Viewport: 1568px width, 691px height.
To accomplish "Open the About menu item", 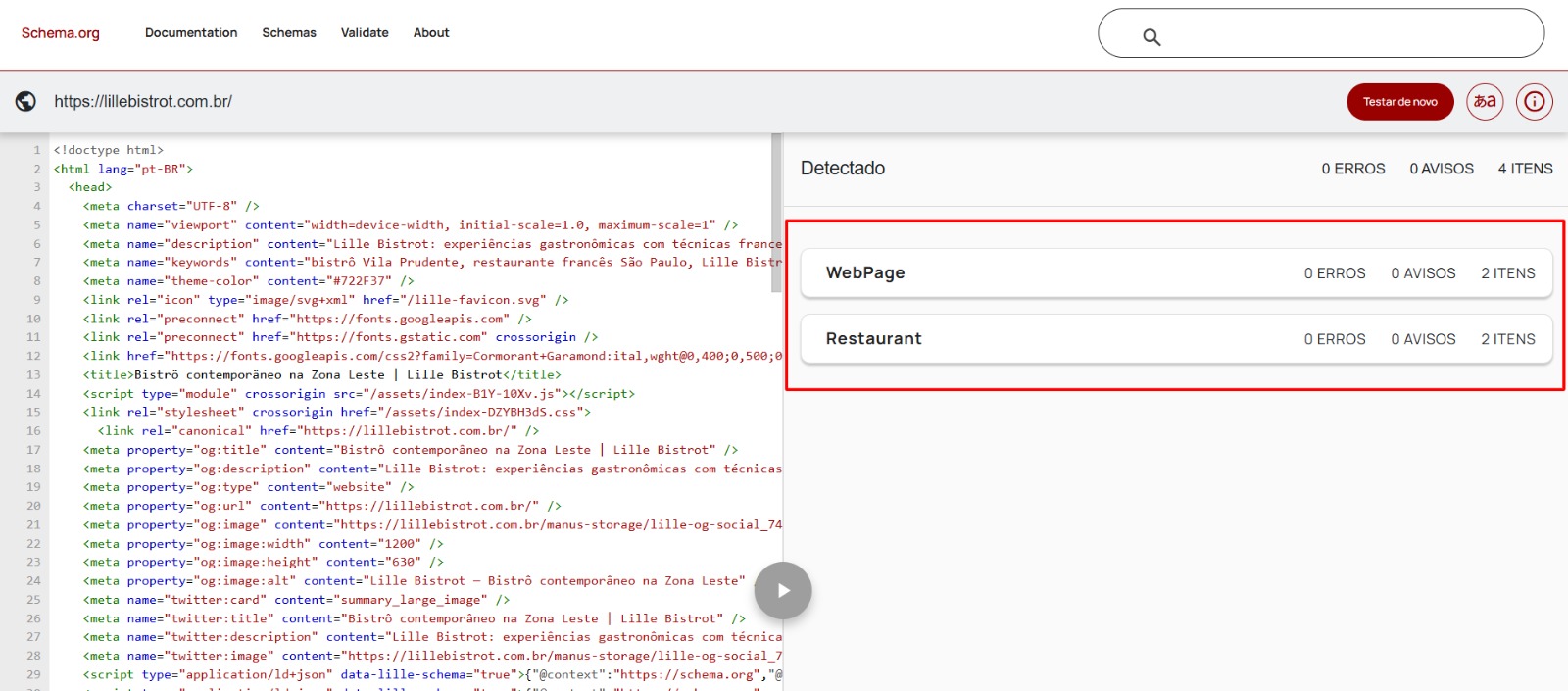I will tap(431, 33).
